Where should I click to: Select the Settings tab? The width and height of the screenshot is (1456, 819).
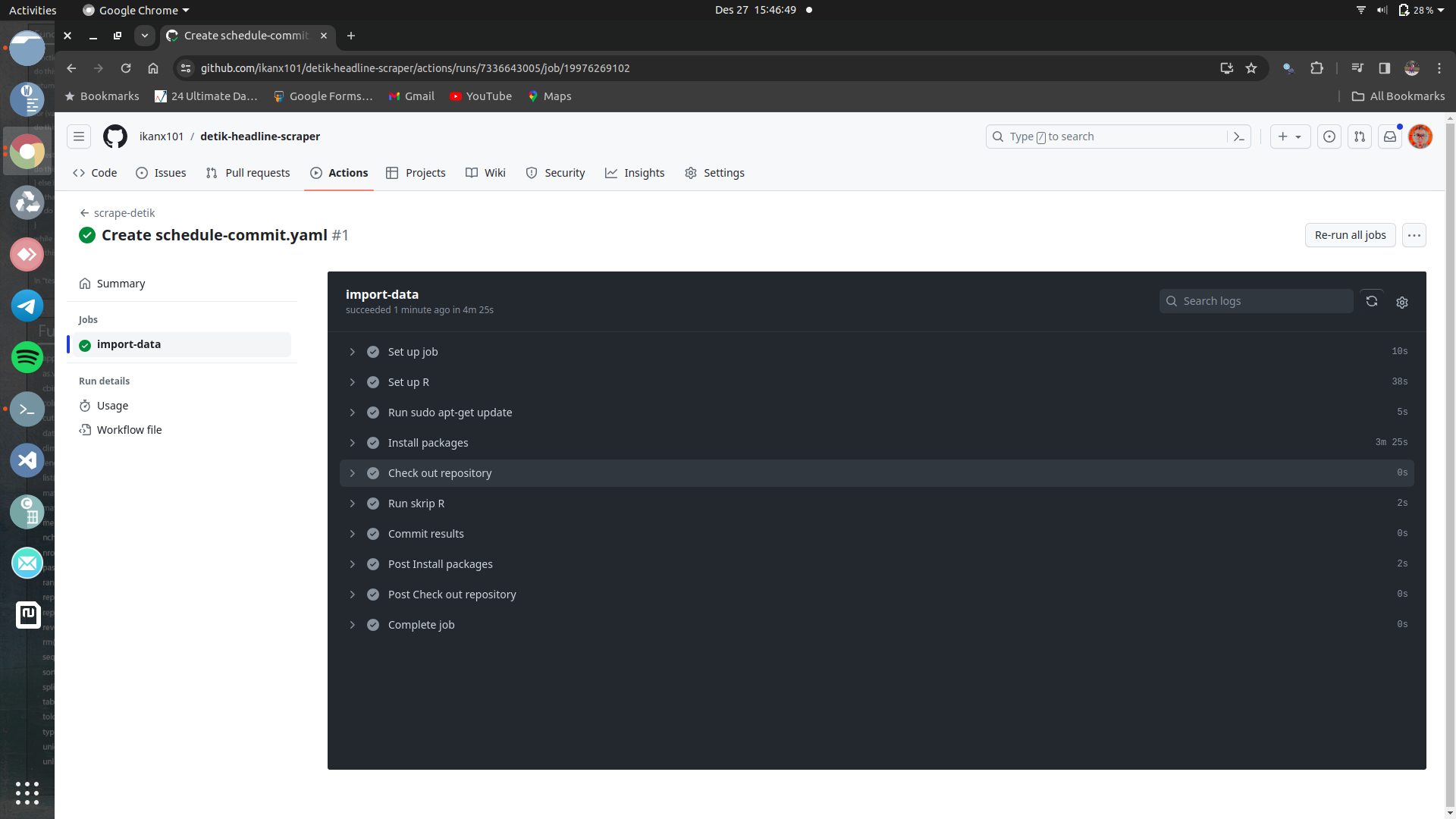coord(716,172)
